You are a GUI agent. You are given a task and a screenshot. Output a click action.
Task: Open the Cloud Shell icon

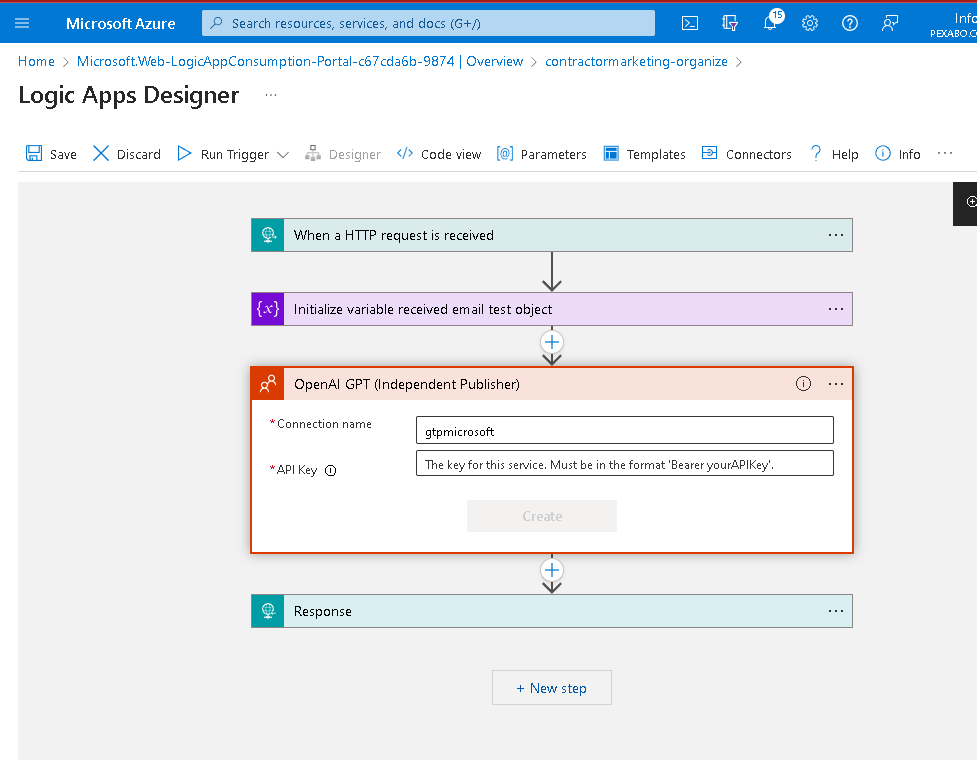pyautogui.click(x=690, y=24)
